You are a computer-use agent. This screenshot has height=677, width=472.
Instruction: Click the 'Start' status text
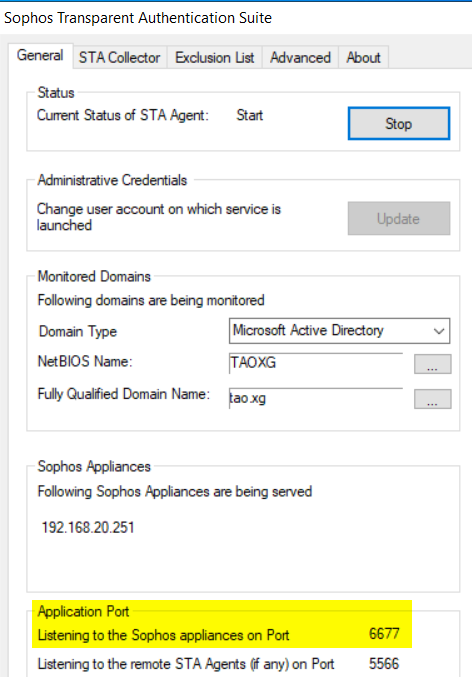coord(250,115)
